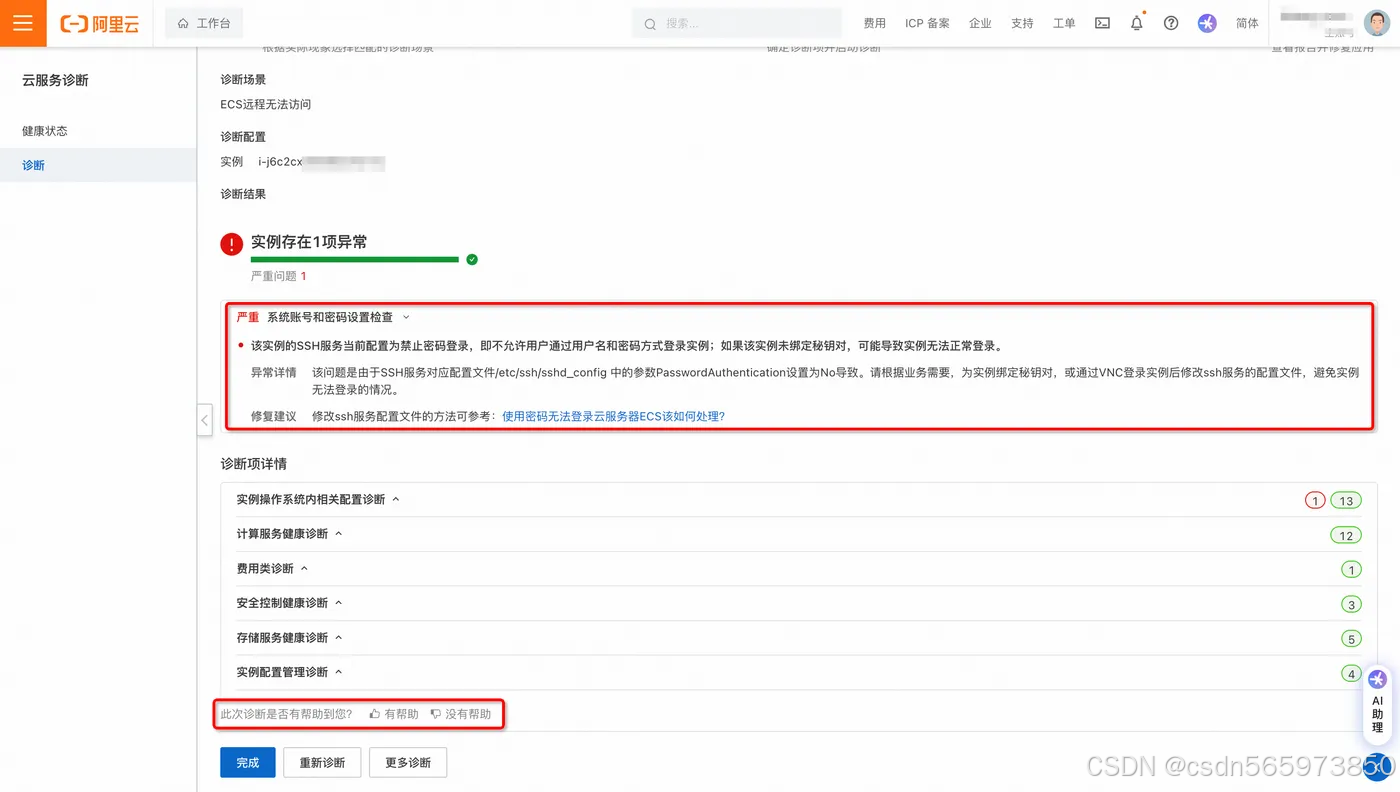Open the notifications bell icon
The image size is (1400, 792).
[x=1136, y=22]
